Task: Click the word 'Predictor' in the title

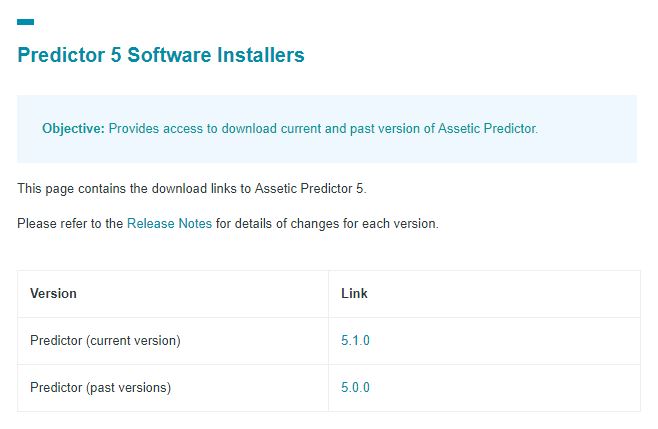Action: (61, 55)
